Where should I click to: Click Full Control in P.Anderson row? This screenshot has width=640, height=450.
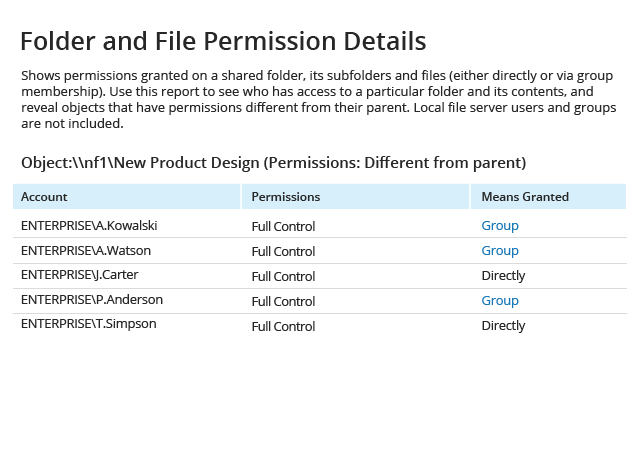[283, 302]
